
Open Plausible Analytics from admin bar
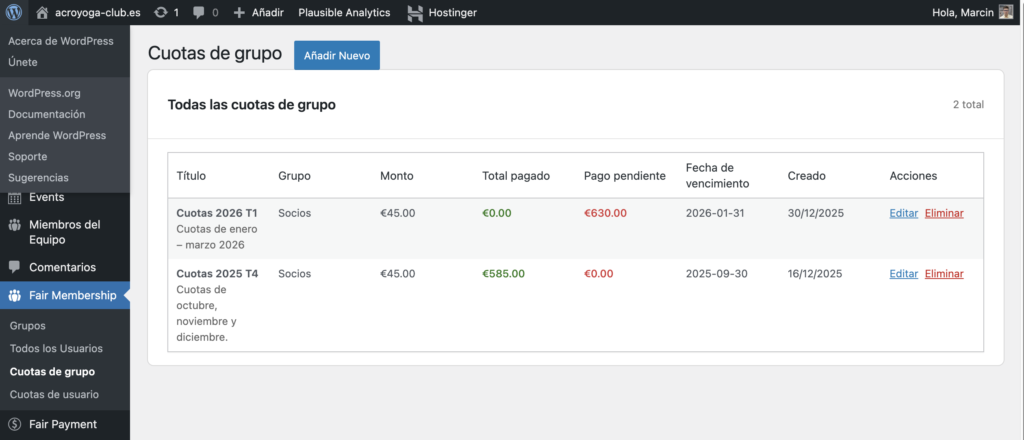tap(345, 13)
